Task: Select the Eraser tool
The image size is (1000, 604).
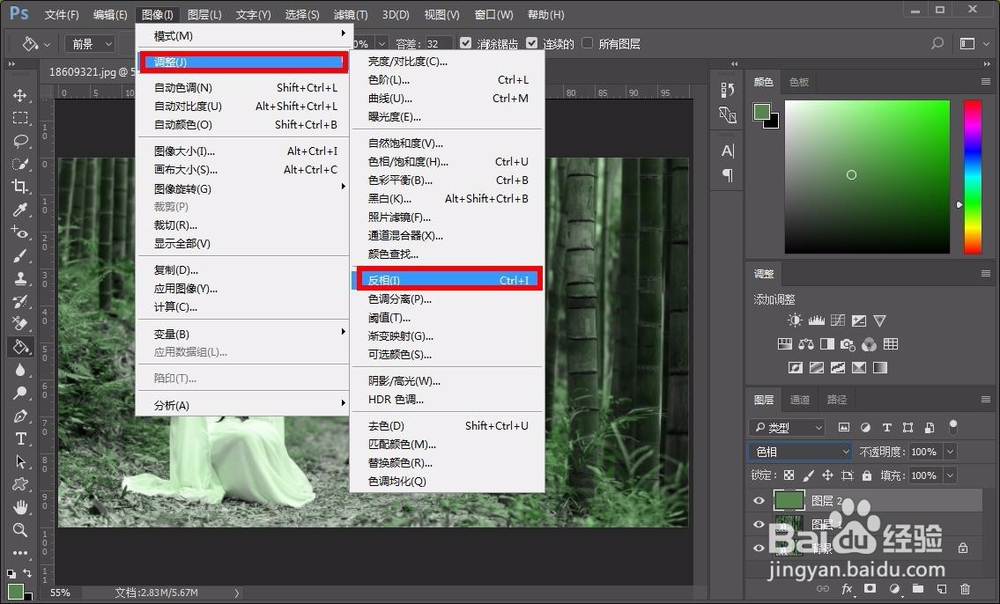Action: click(20, 324)
